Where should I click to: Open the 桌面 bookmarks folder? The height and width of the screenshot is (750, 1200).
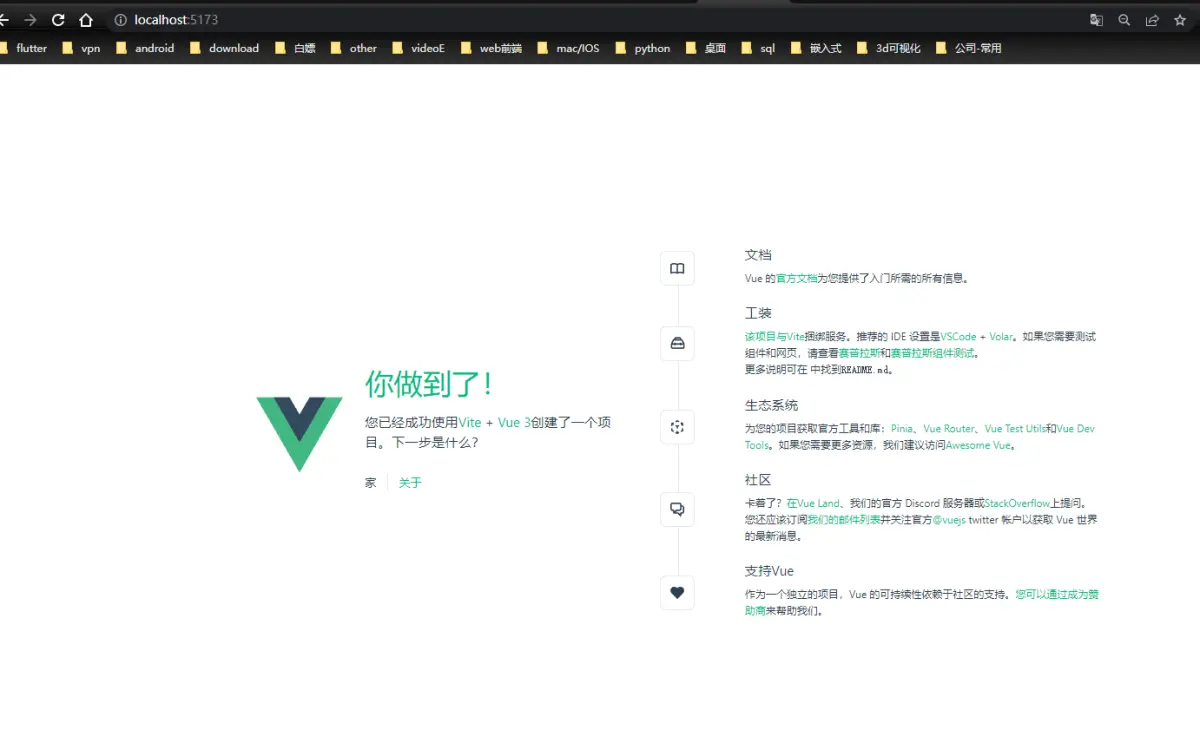tap(706, 48)
